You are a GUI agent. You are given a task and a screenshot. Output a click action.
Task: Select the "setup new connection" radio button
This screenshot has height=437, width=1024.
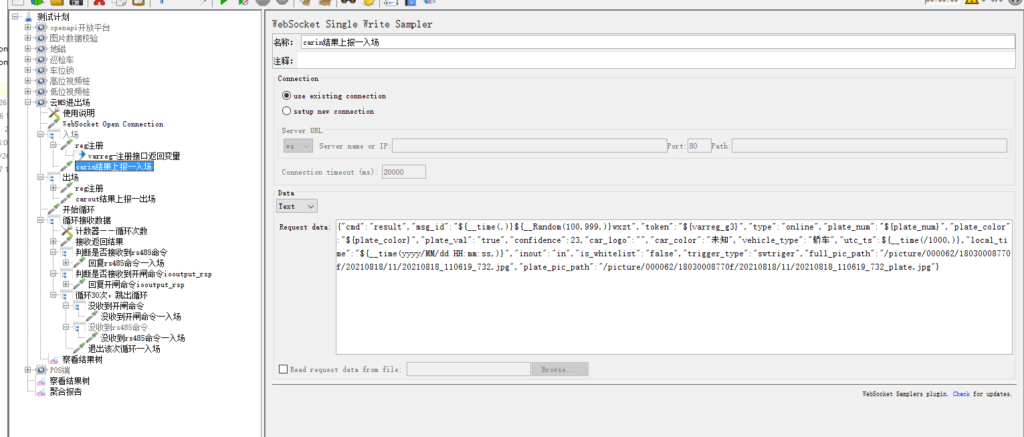coord(288,111)
